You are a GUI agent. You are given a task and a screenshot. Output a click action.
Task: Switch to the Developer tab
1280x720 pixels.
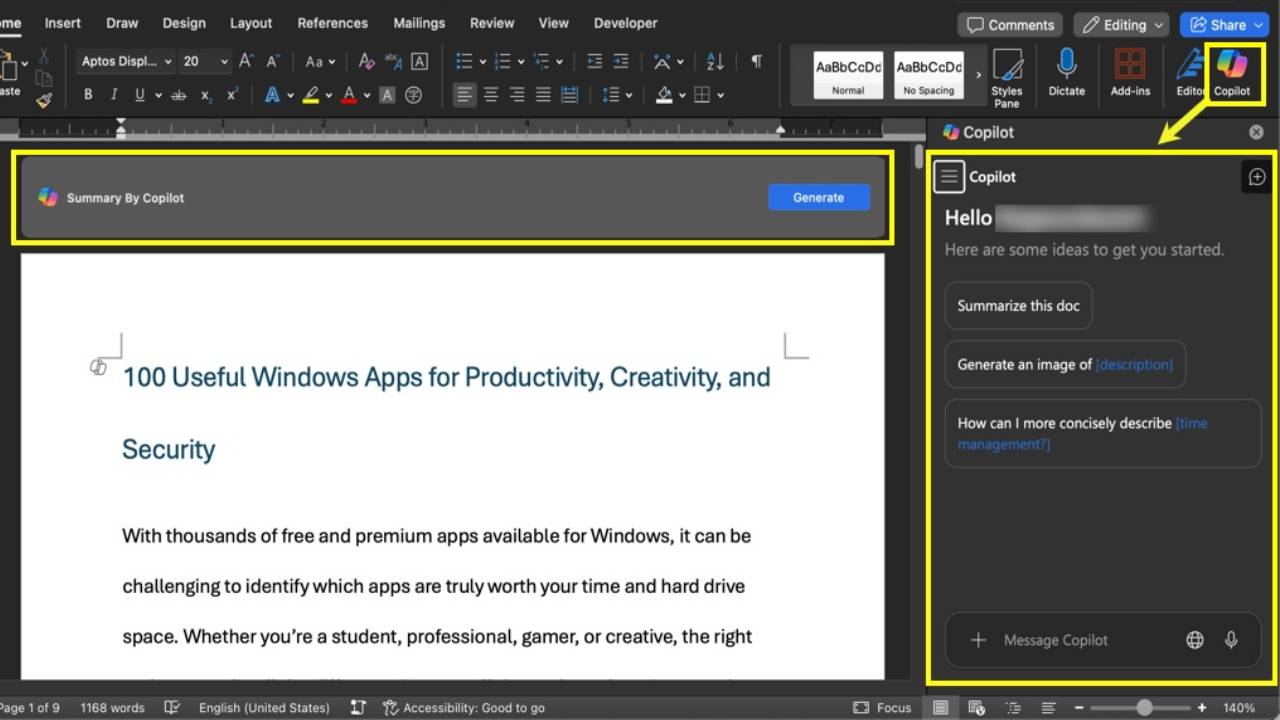pyautogui.click(x=626, y=22)
